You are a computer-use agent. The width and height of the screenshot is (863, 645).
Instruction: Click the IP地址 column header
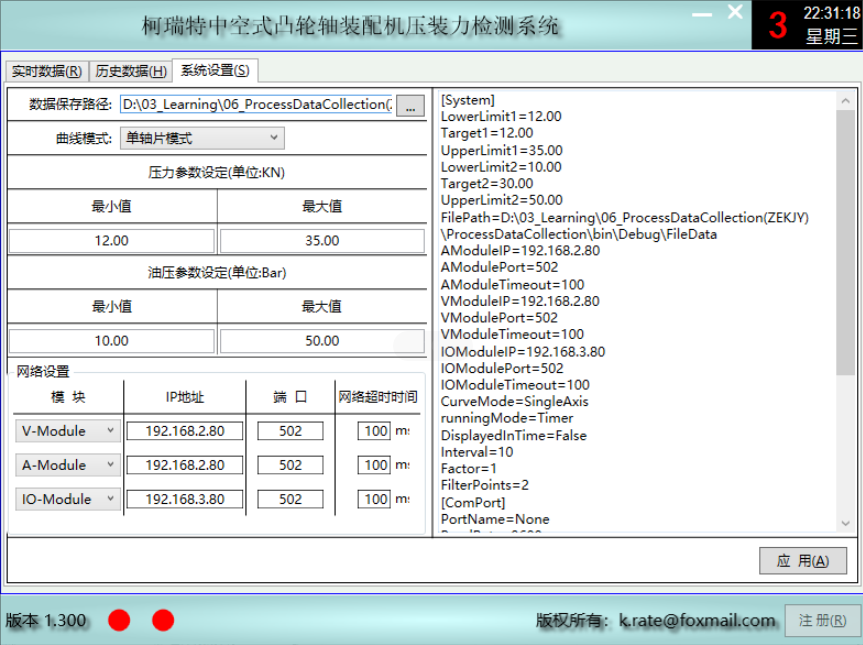[x=185, y=397]
